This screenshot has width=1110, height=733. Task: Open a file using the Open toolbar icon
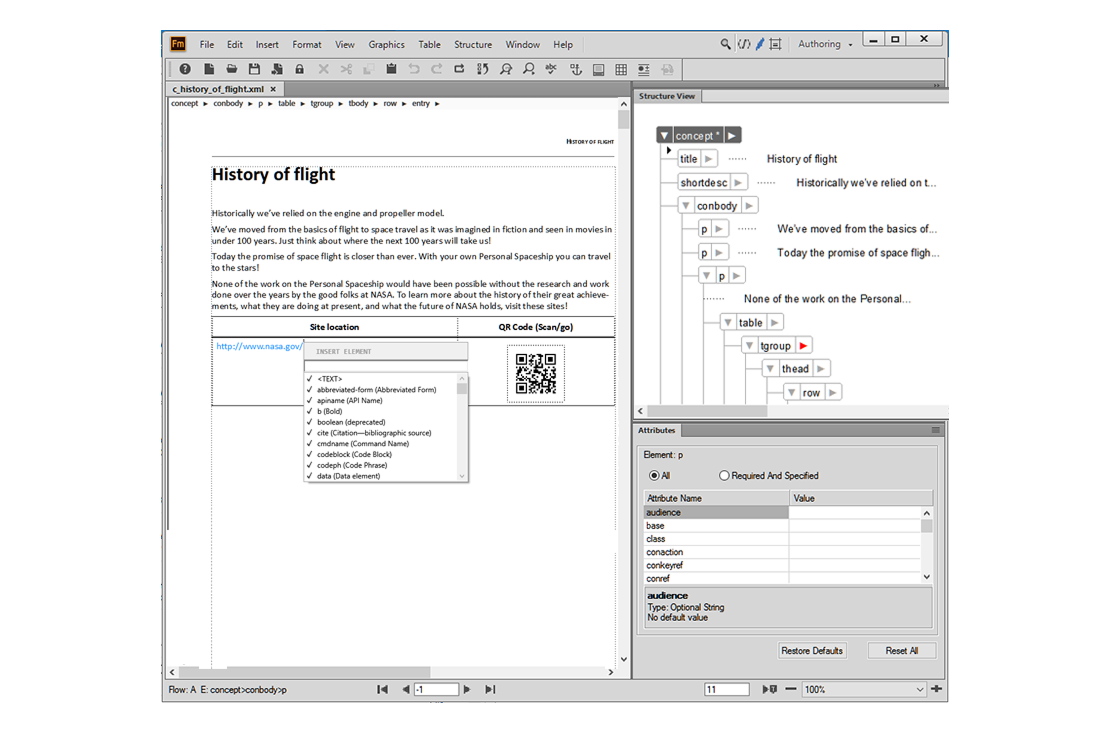click(x=231, y=69)
